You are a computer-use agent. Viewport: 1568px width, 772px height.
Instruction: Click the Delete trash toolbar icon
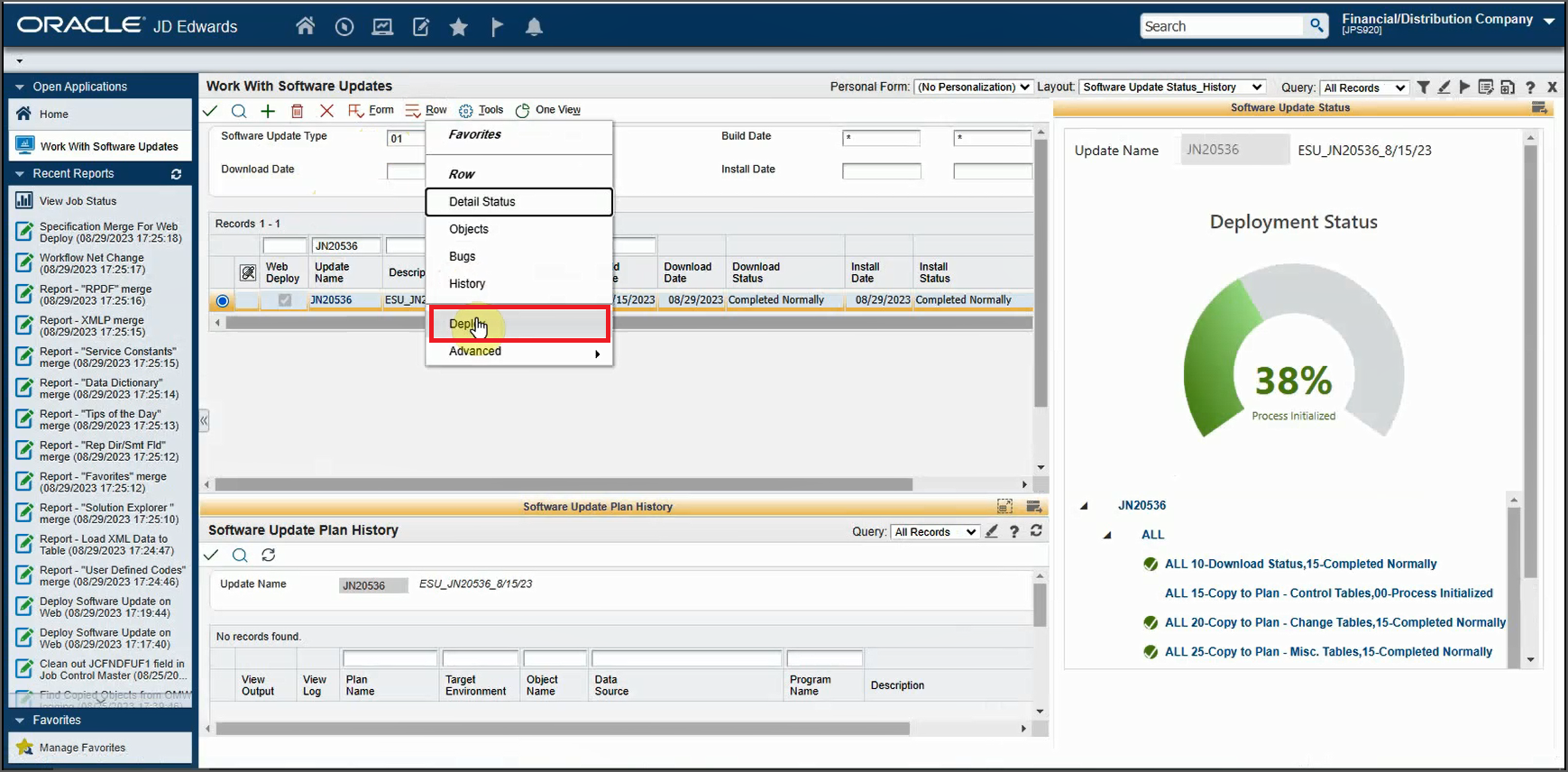tap(297, 111)
